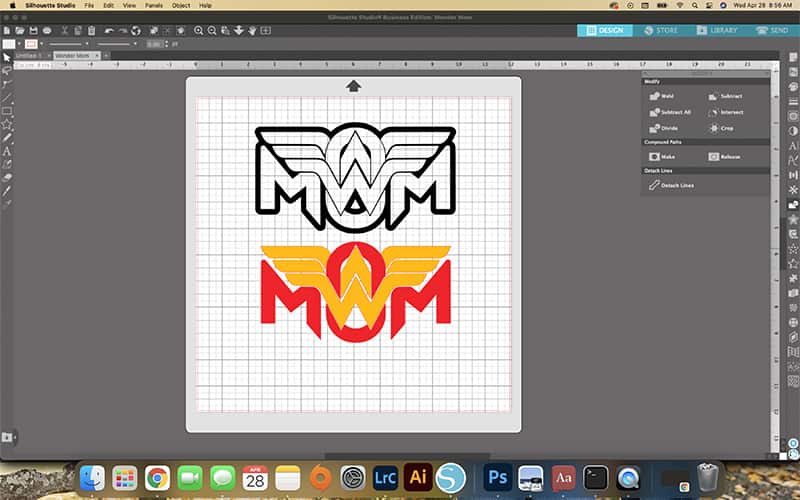Viewport: 800px width, 500px height.
Task: Click the Detach Lines button
Action: [x=671, y=185]
